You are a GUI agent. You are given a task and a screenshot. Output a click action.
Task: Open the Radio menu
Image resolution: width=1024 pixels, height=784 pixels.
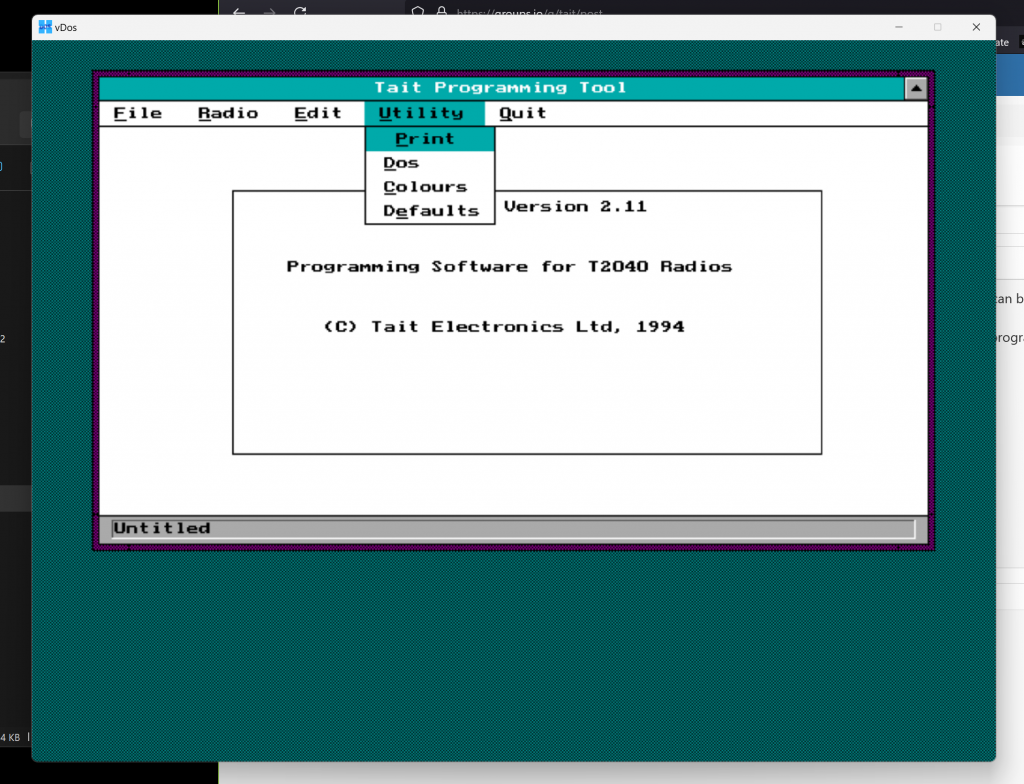pos(228,113)
